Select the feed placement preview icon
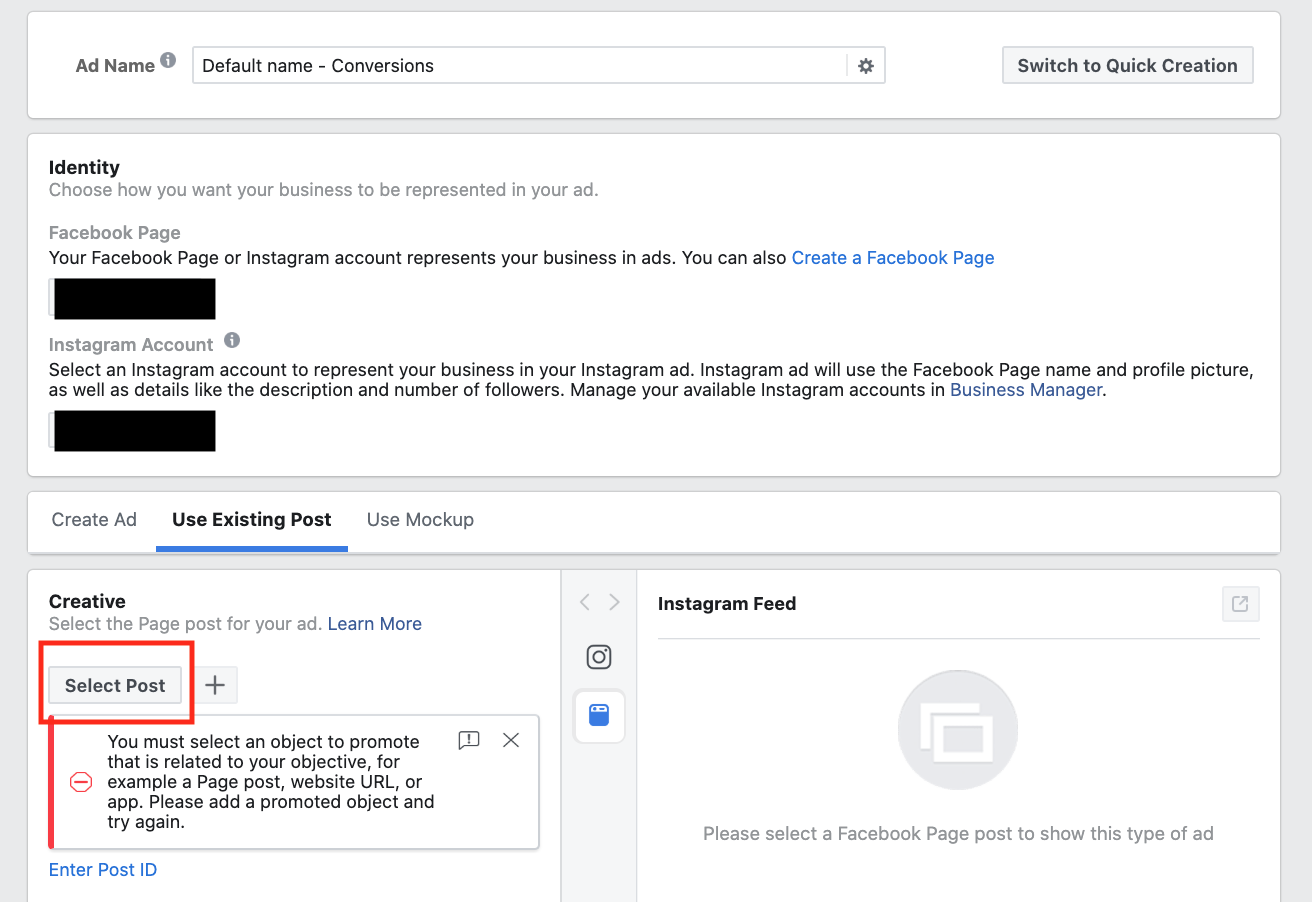1312x902 pixels. pyautogui.click(x=599, y=716)
